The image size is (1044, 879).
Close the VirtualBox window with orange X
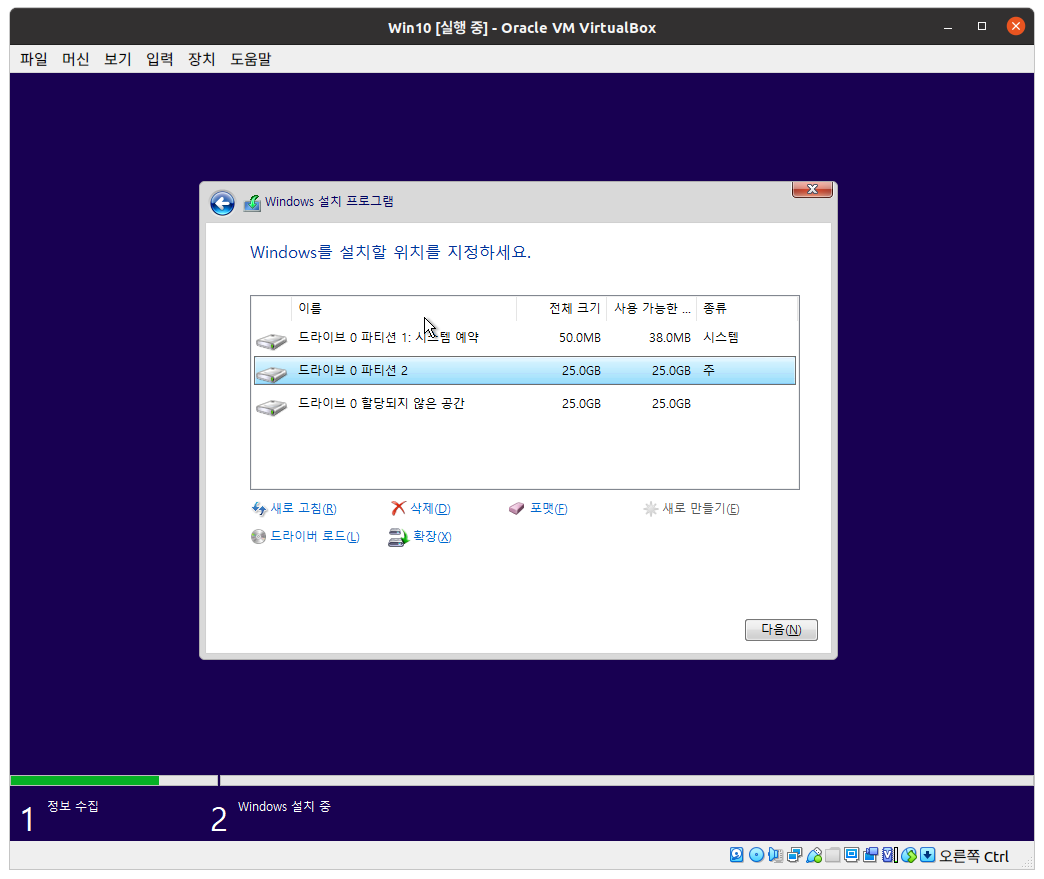click(x=1015, y=26)
